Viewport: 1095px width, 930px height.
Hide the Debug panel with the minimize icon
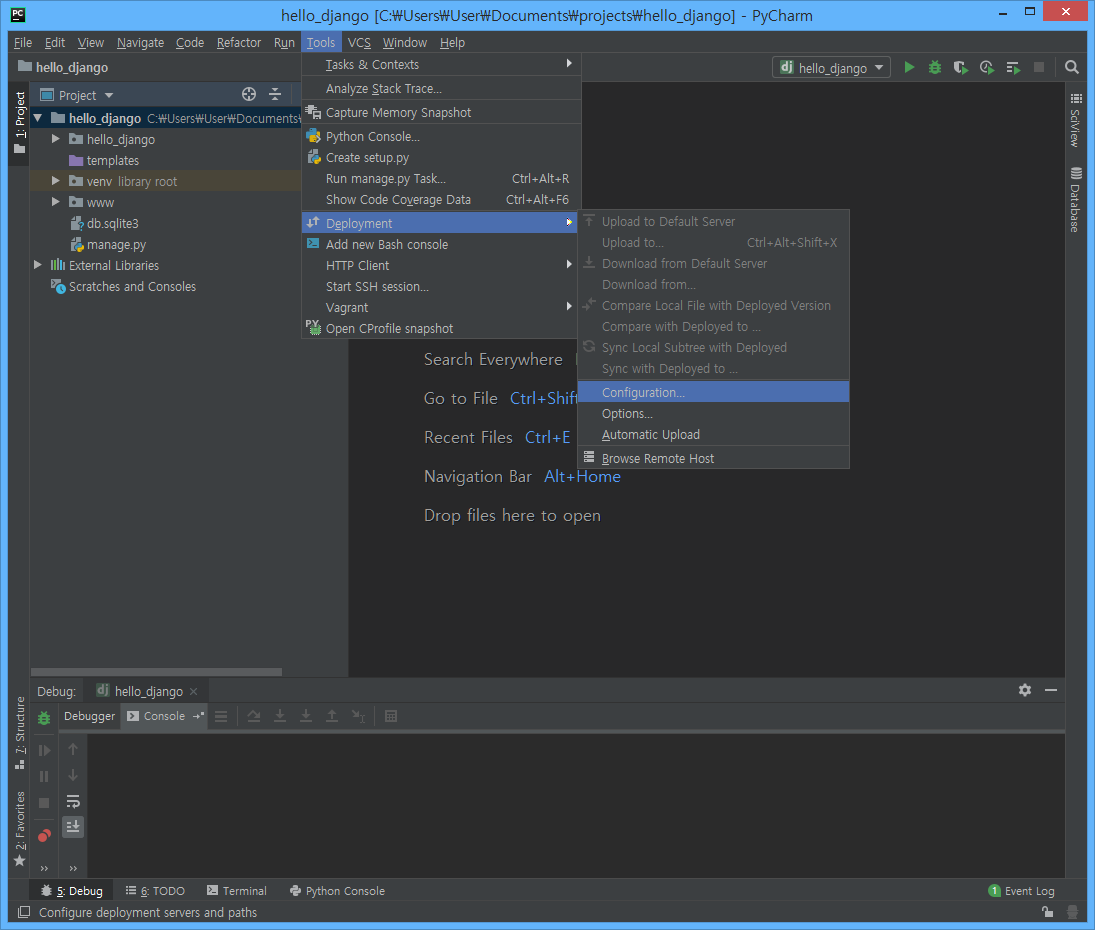1051,691
